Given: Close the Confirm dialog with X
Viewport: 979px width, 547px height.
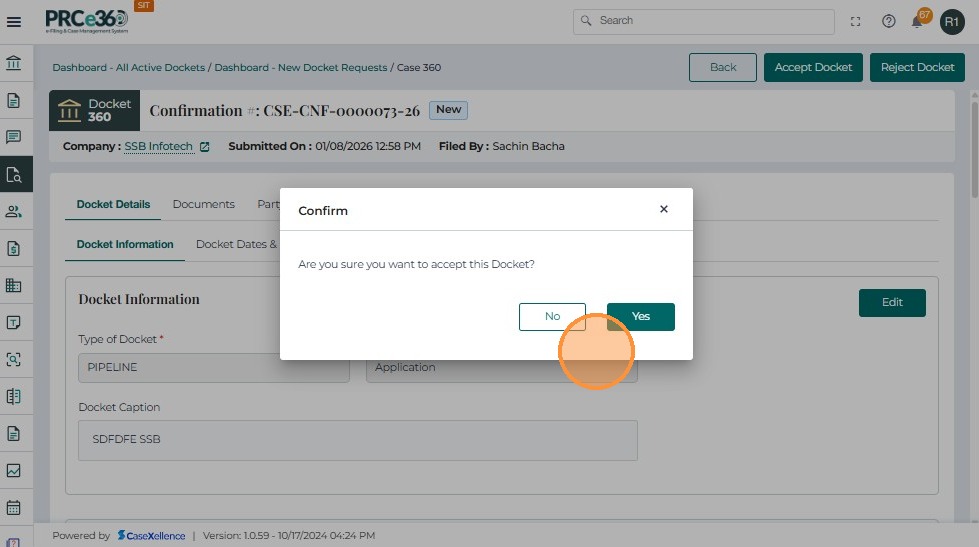Looking at the screenshot, I should tap(663, 210).
